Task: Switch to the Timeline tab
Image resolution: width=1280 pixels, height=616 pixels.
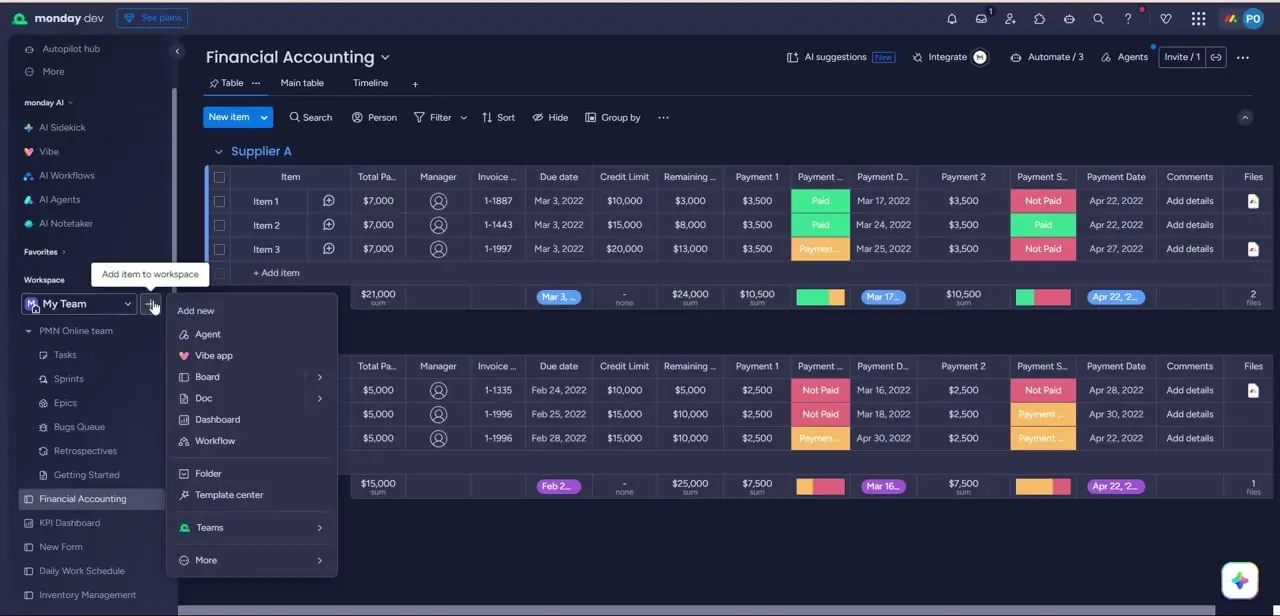Action: (370, 83)
